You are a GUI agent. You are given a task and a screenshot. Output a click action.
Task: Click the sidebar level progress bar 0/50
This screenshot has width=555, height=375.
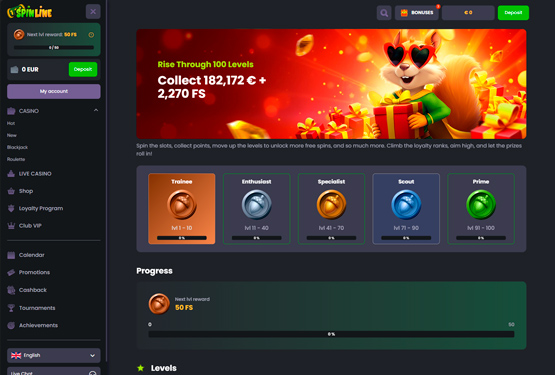pyautogui.click(x=54, y=47)
